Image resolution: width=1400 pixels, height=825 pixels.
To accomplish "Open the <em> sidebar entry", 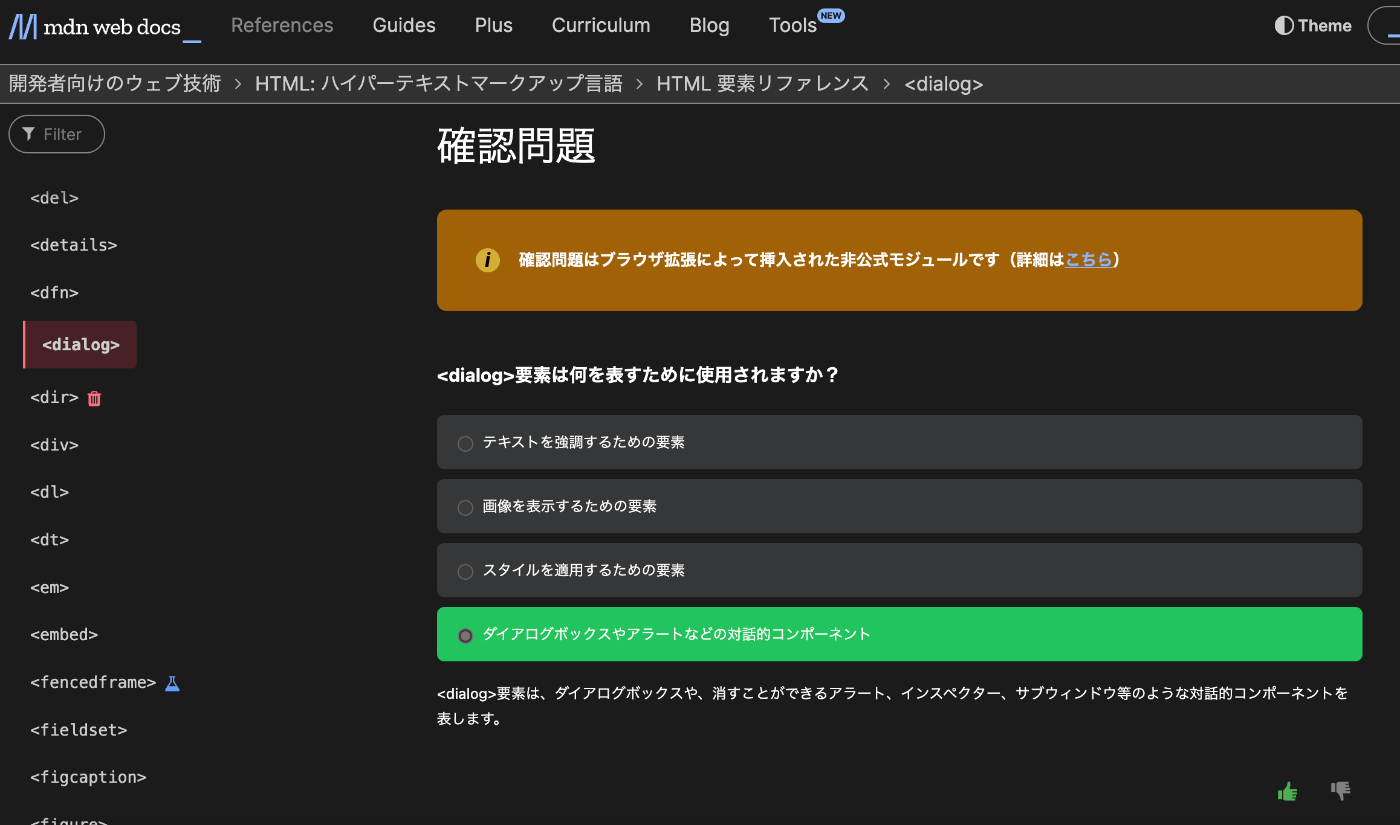I will tap(50, 588).
